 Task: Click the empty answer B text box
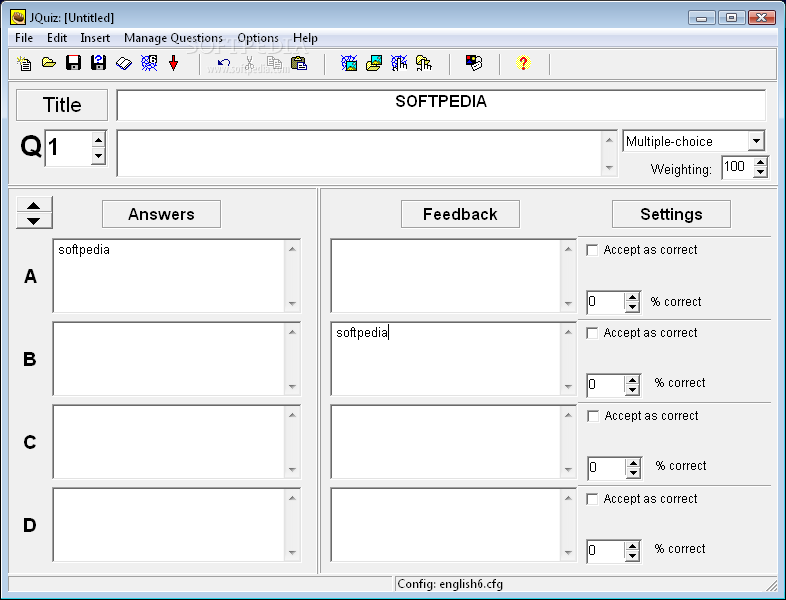pos(169,359)
